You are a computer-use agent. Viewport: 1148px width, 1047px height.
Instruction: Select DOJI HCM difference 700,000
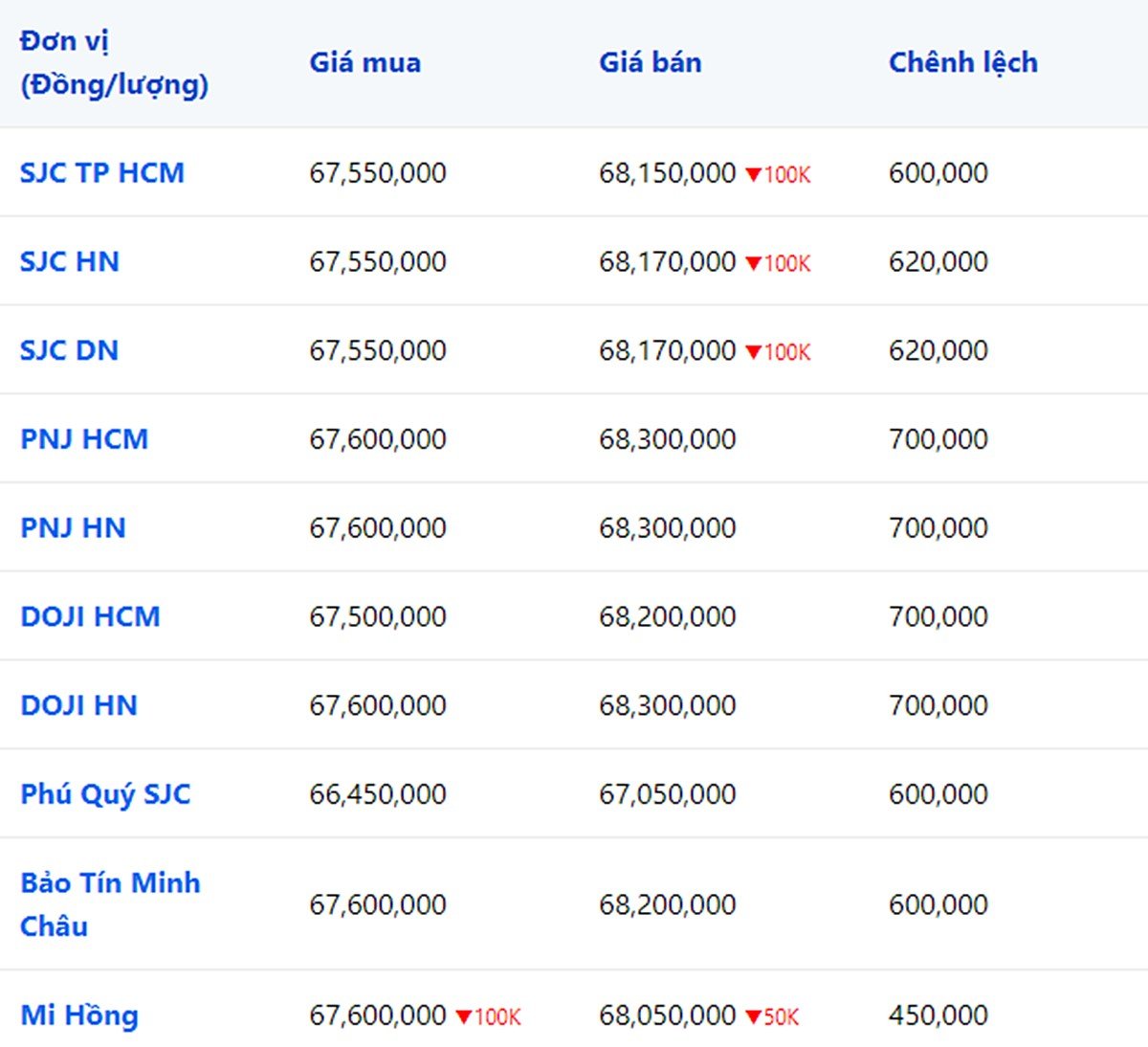[938, 616]
